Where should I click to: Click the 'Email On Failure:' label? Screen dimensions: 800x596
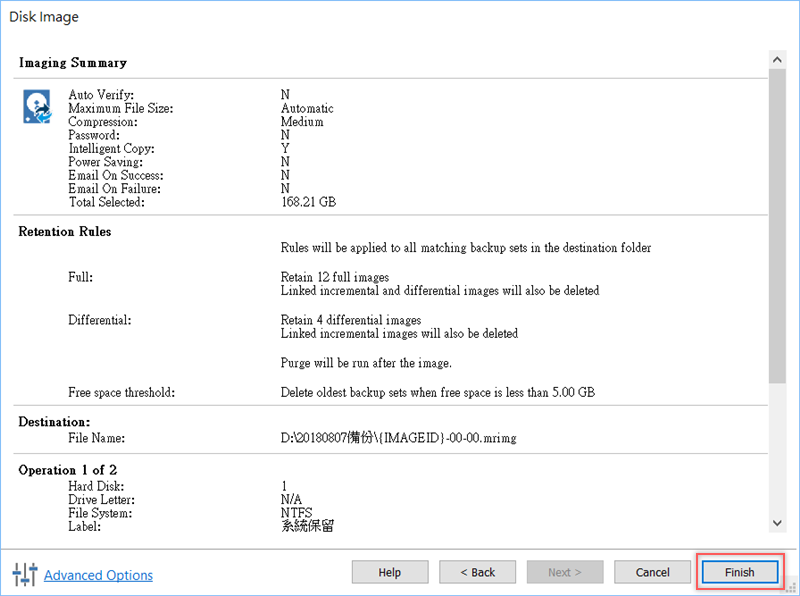[x=114, y=188]
